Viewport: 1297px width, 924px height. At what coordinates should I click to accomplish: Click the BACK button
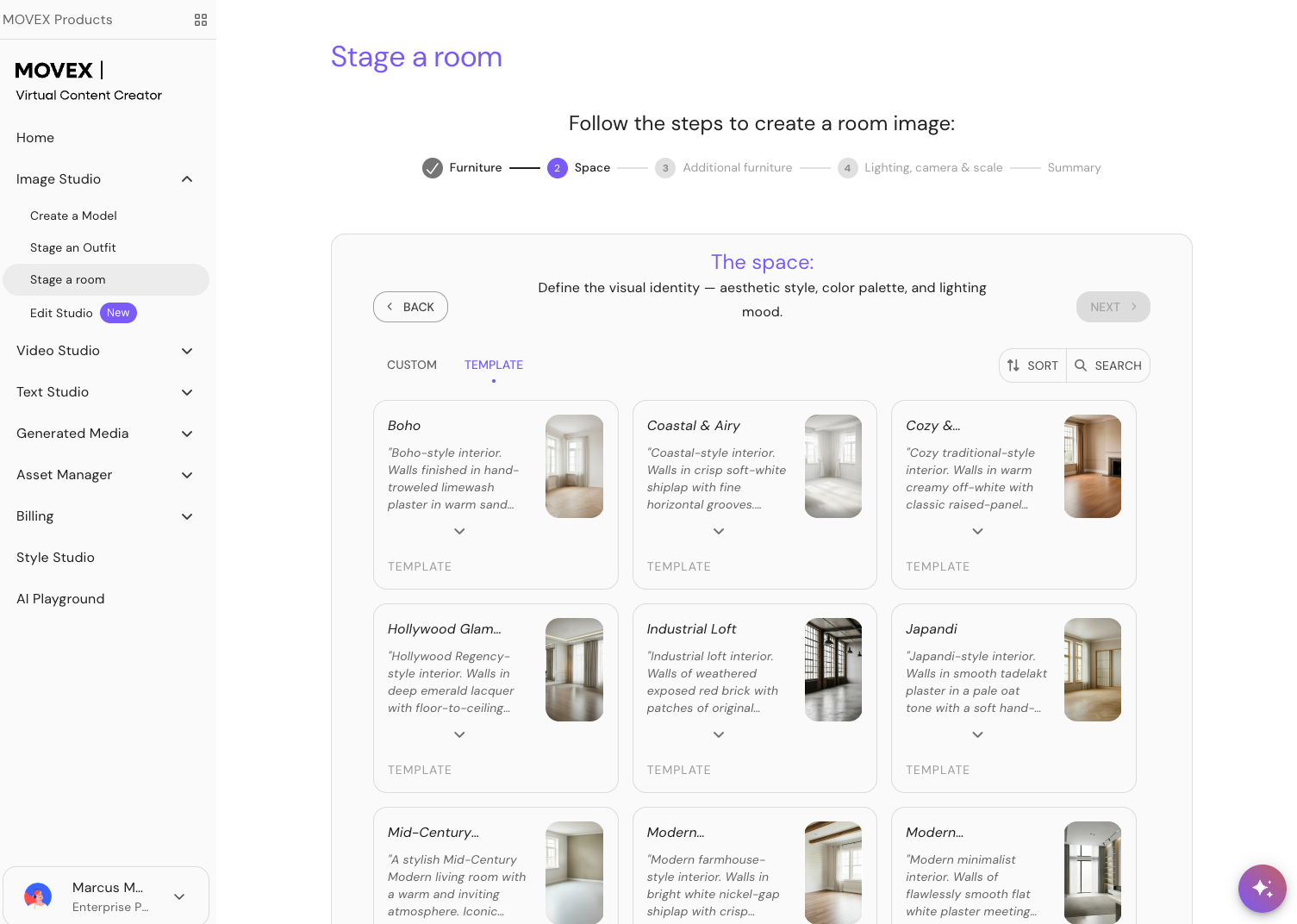410,307
